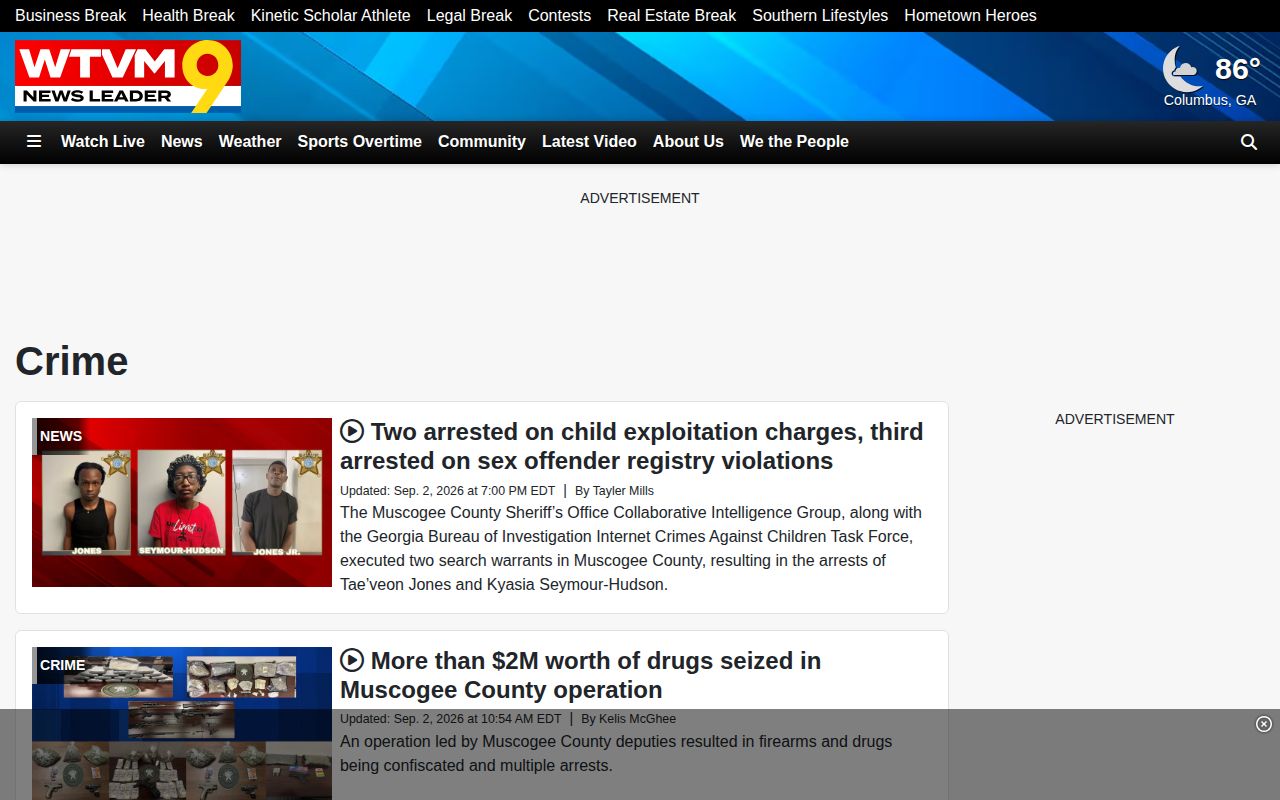
Task: Open Hometown Heroes link
Action: click(970, 15)
